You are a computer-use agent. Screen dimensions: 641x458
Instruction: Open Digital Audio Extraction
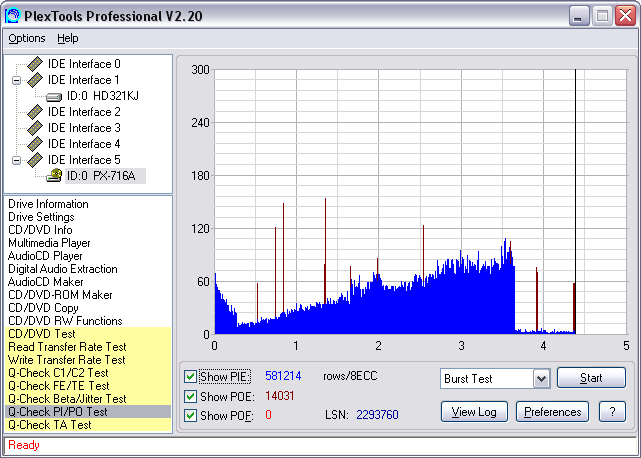(63, 269)
